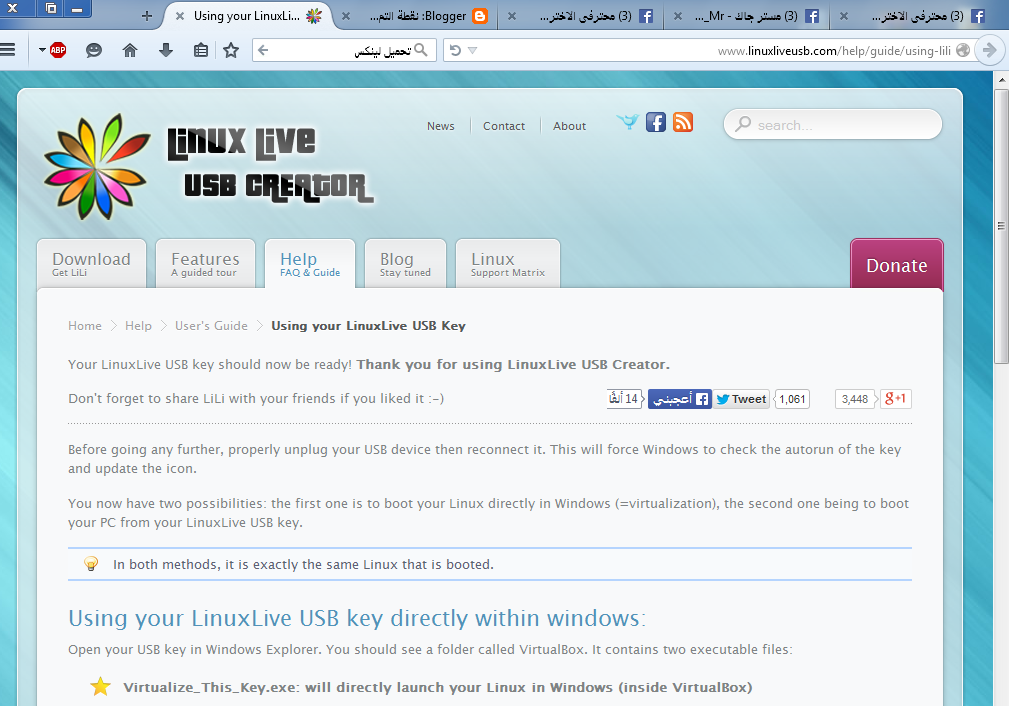The image size is (1009, 706).
Task: Click the News link
Action: click(441, 126)
